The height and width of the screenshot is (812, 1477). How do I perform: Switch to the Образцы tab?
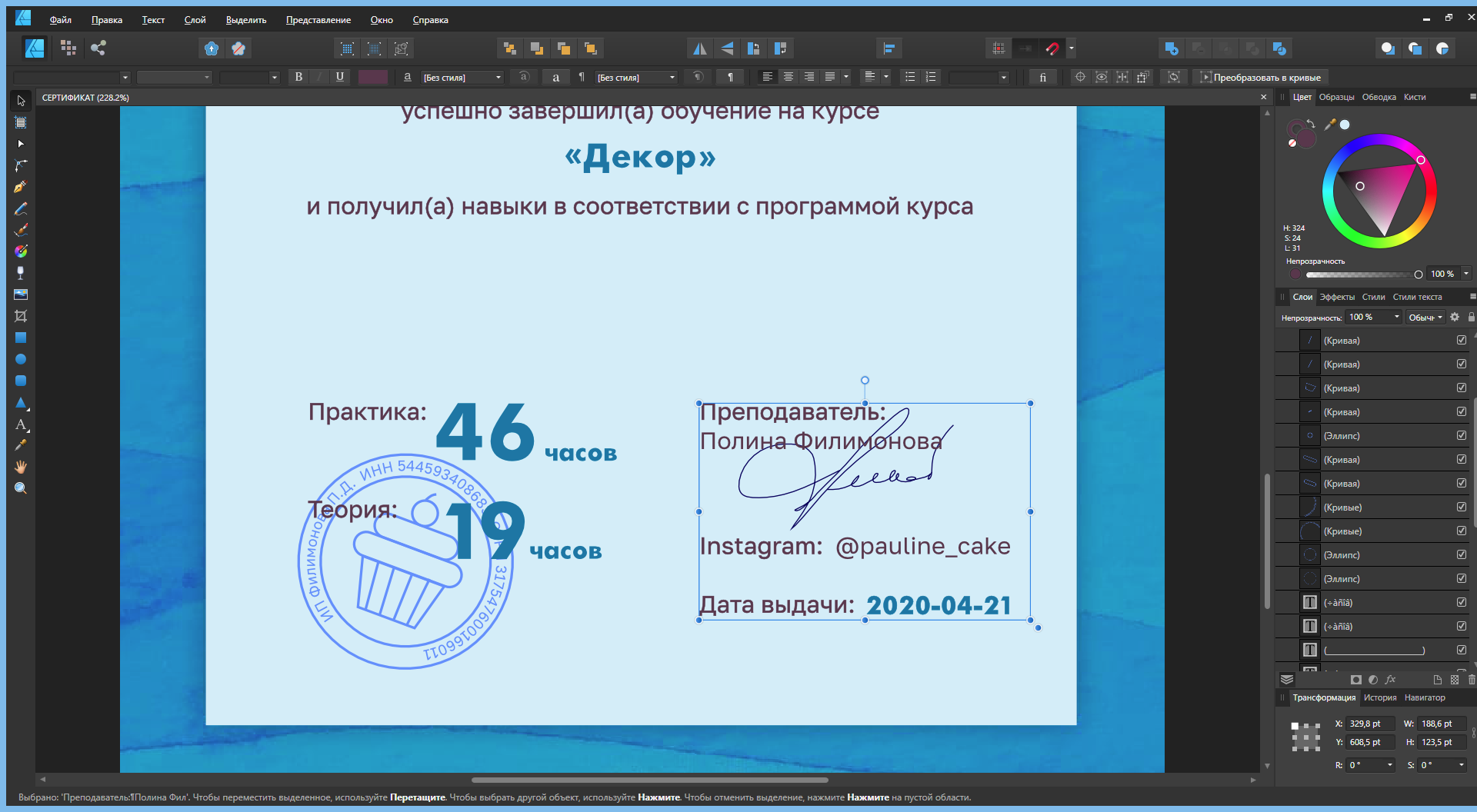coord(1336,97)
